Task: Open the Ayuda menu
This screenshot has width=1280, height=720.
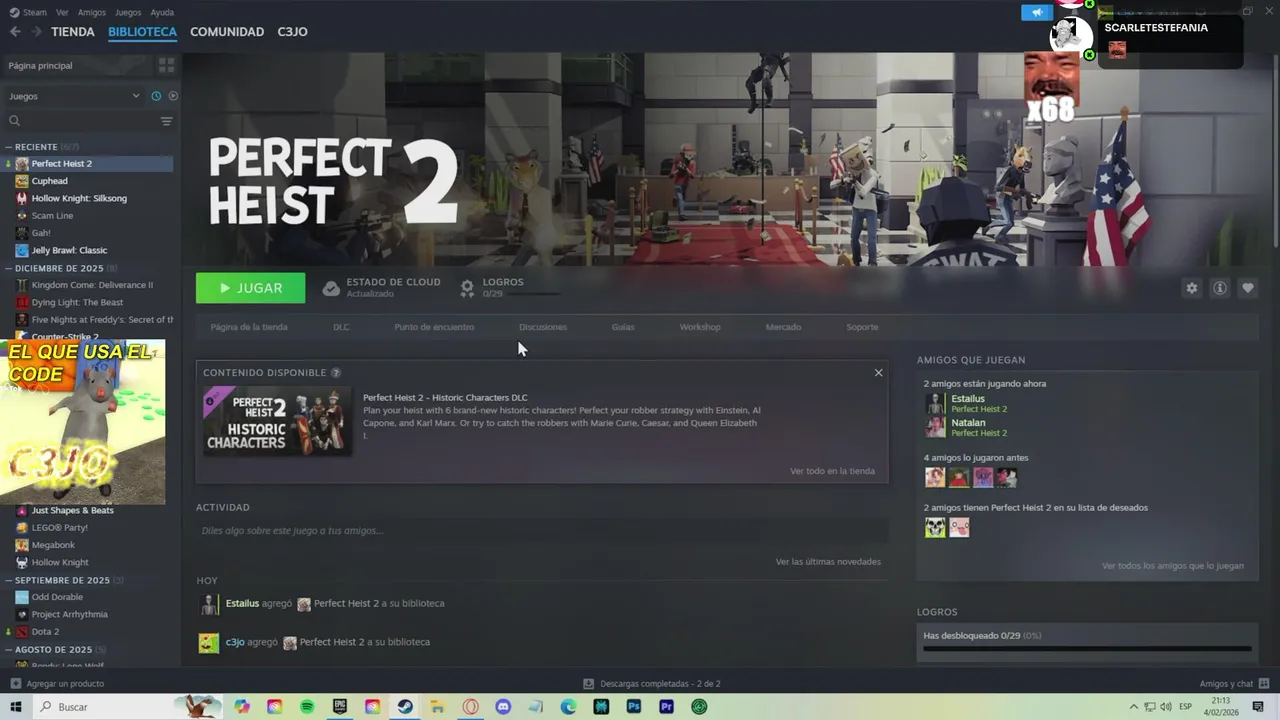Action: 162,12
